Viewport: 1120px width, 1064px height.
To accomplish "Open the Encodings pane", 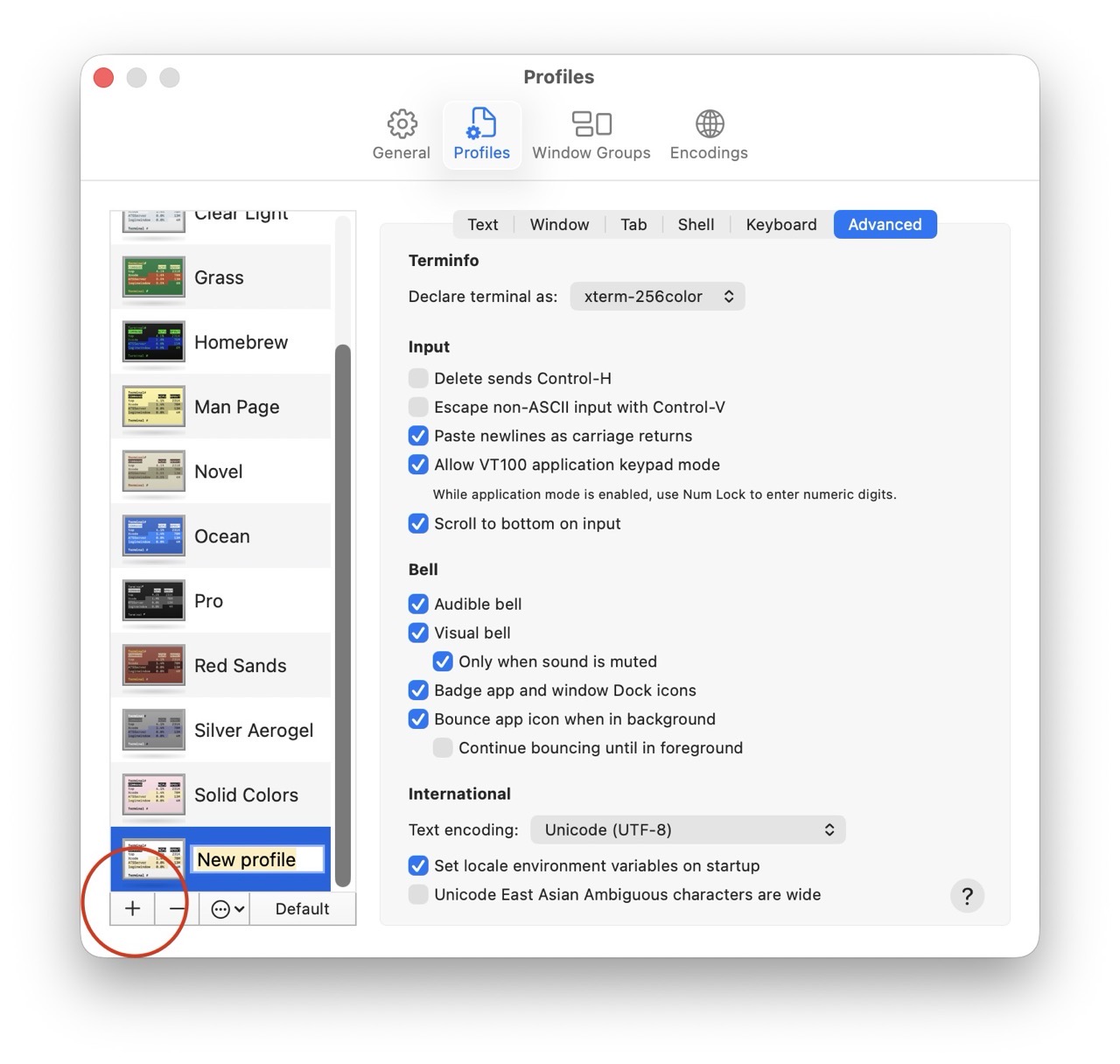I will (x=709, y=135).
